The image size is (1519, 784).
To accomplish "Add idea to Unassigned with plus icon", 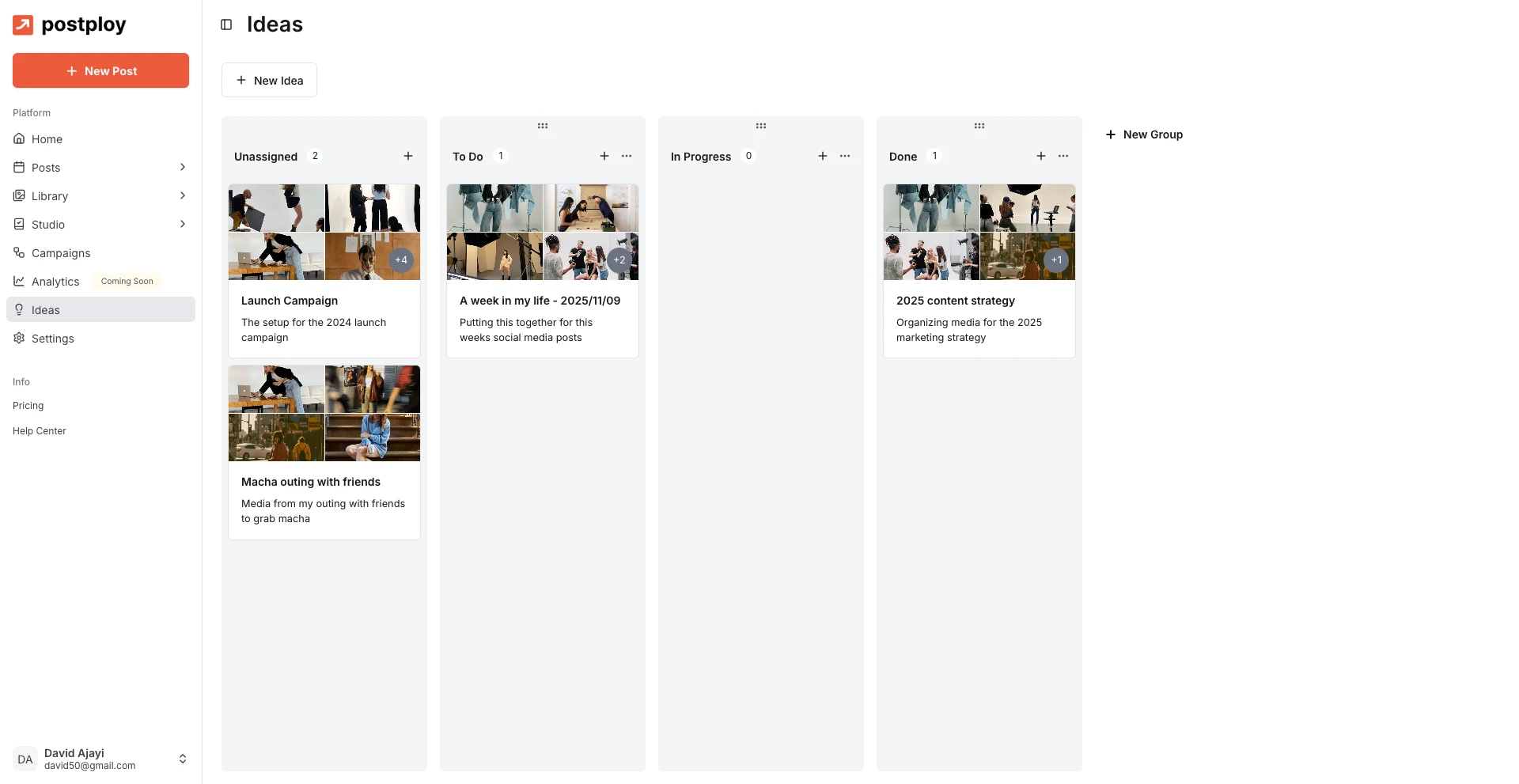I will 408,156.
